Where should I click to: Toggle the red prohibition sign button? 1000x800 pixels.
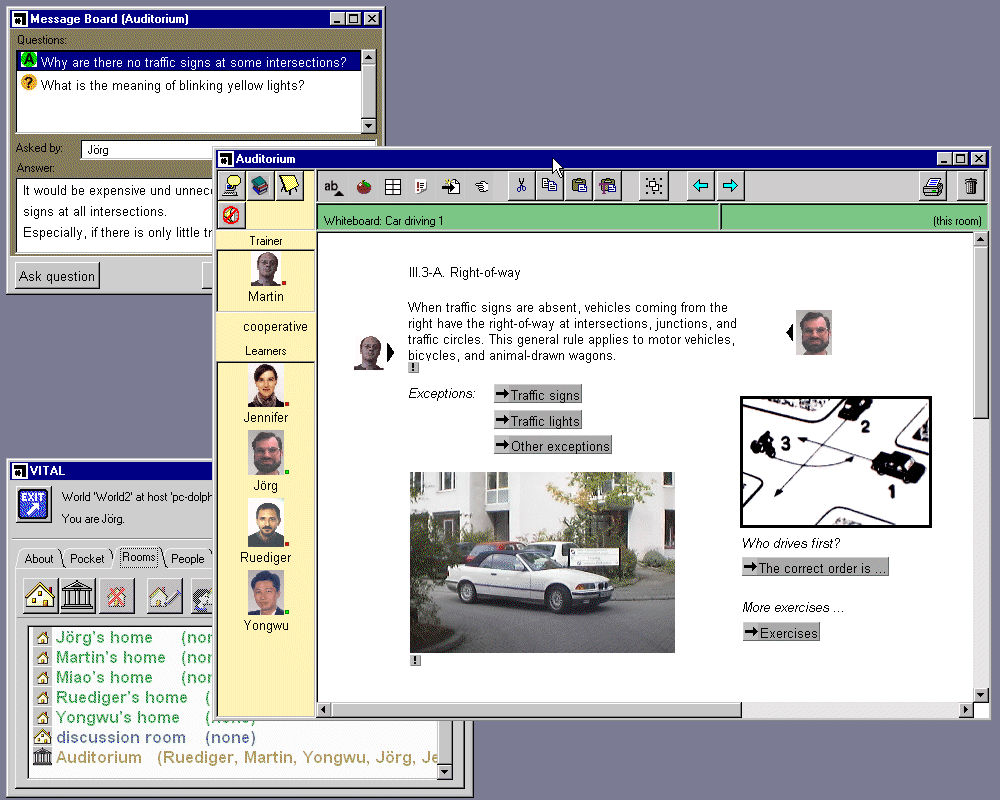[x=232, y=214]
